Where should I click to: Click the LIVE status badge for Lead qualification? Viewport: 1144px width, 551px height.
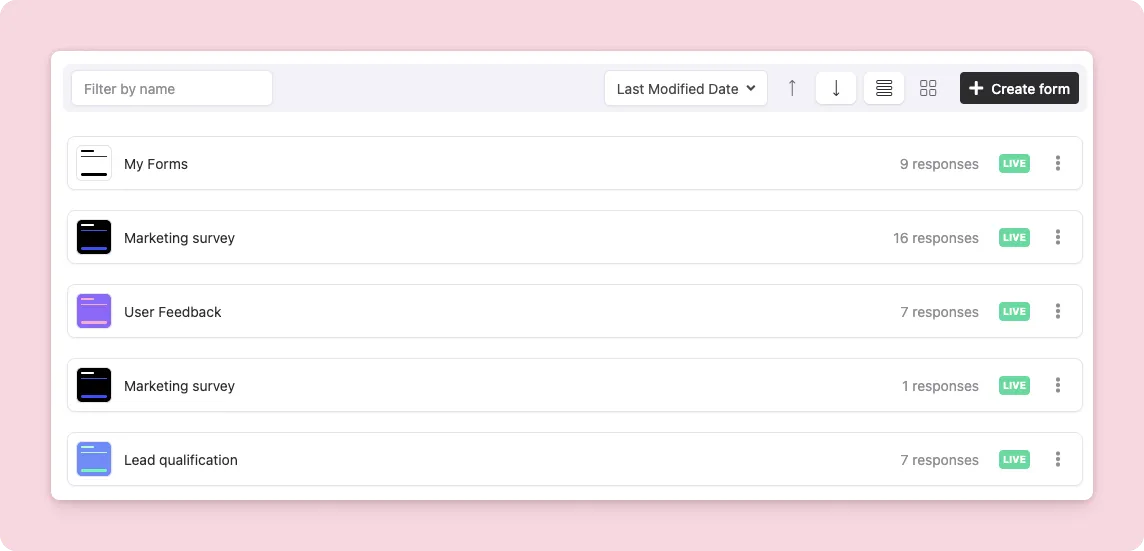(1014, 460)
